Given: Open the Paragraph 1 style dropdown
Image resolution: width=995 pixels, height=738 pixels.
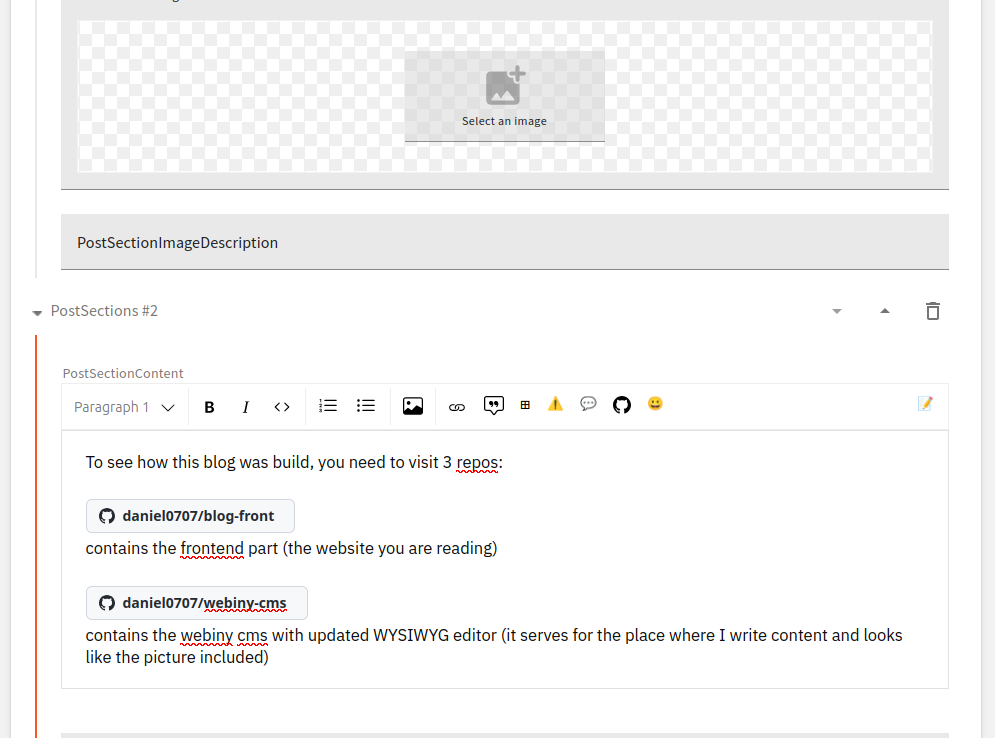Looking at the screenshot, I should (x=122, y=406).
